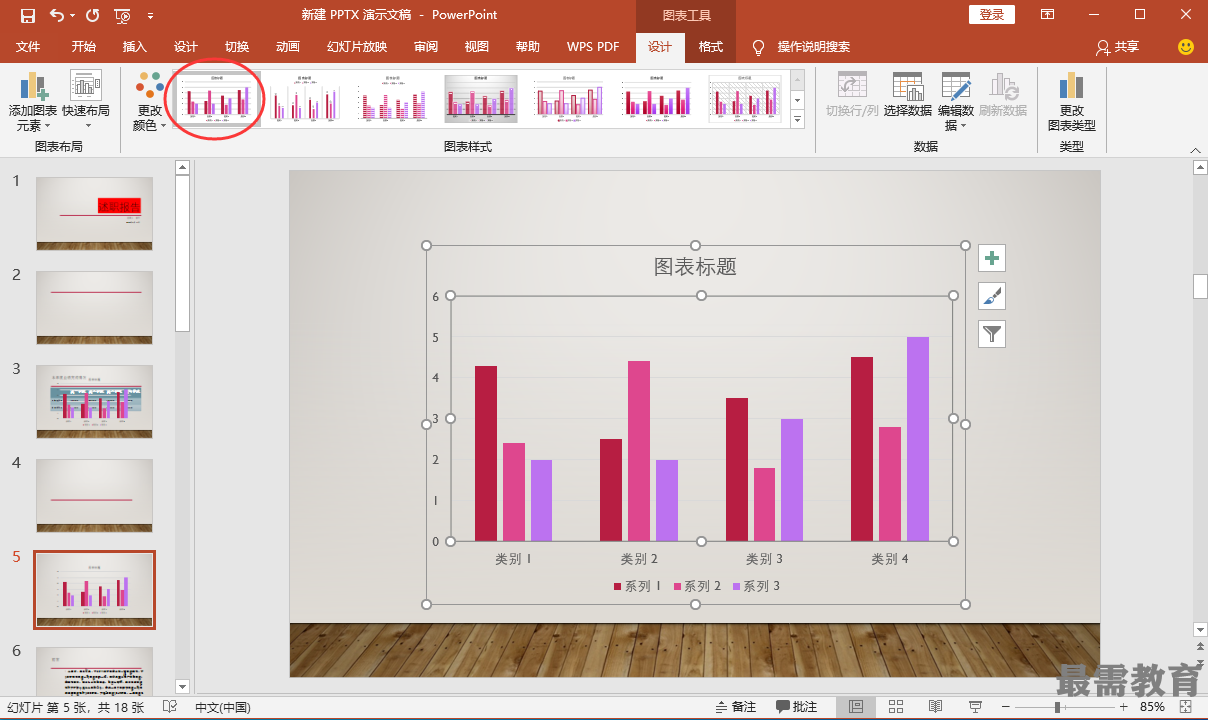Click the 系列 1 legend entry
This screenshot has height=720, width=1208.
pos(637,586)
